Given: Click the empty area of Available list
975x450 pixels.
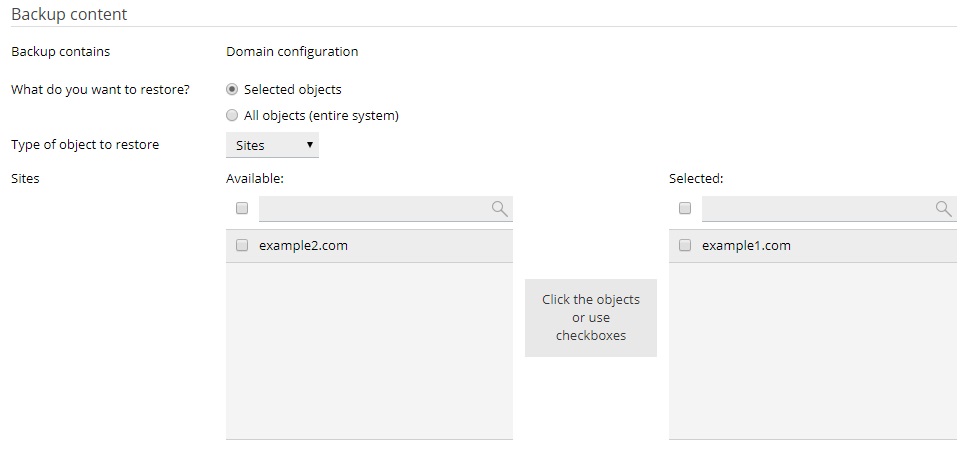Looking at the screenshot, I should click(x=369, y=350).
